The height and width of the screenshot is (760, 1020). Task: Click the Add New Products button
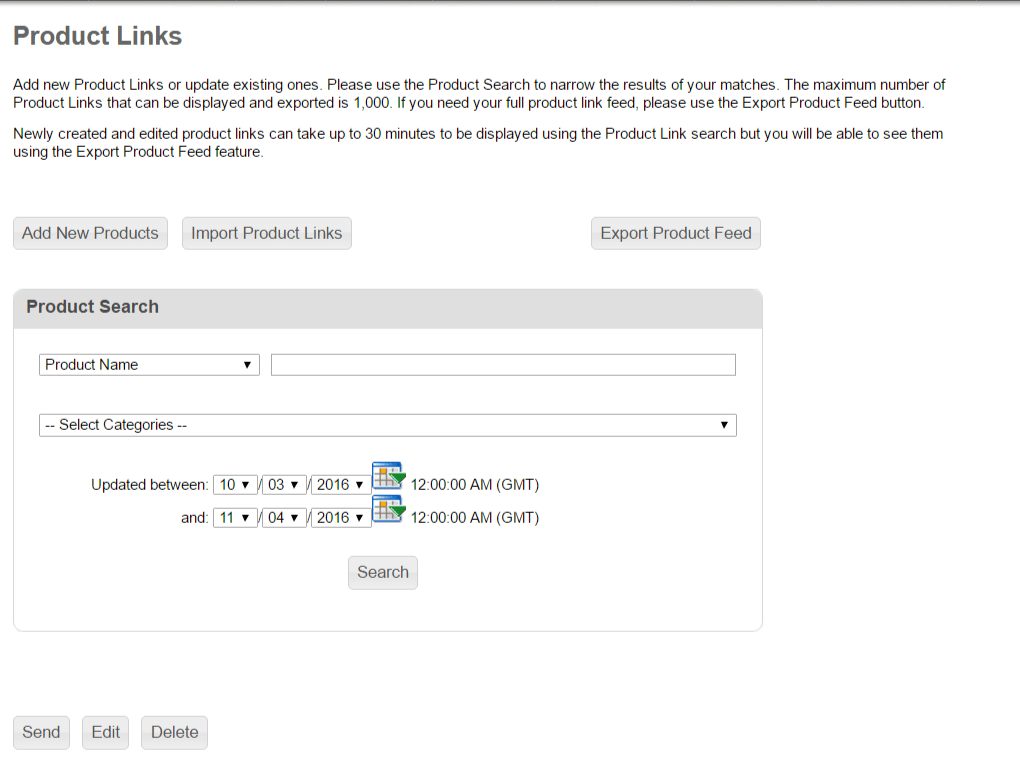click(x=90, y=234)
